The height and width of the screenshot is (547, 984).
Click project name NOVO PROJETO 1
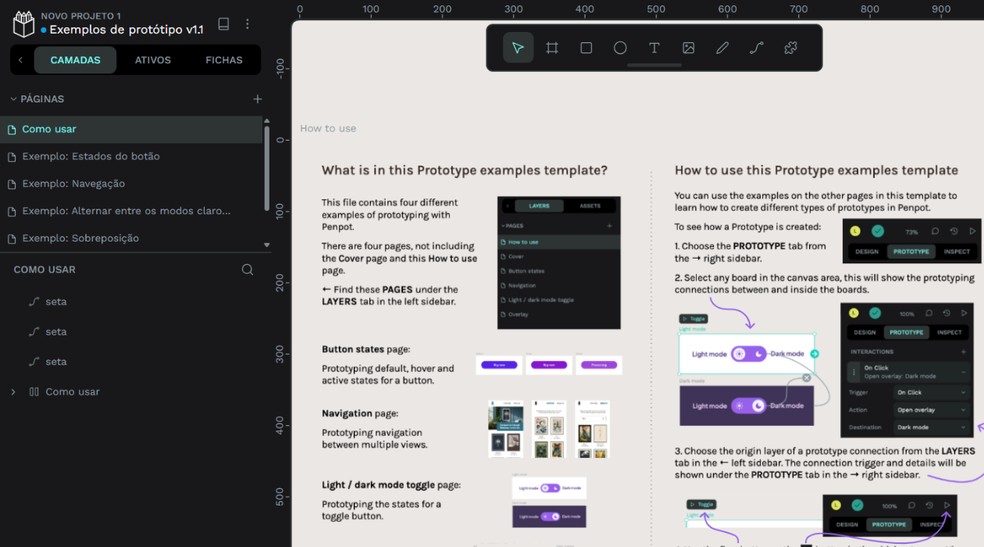click(81, 16)
